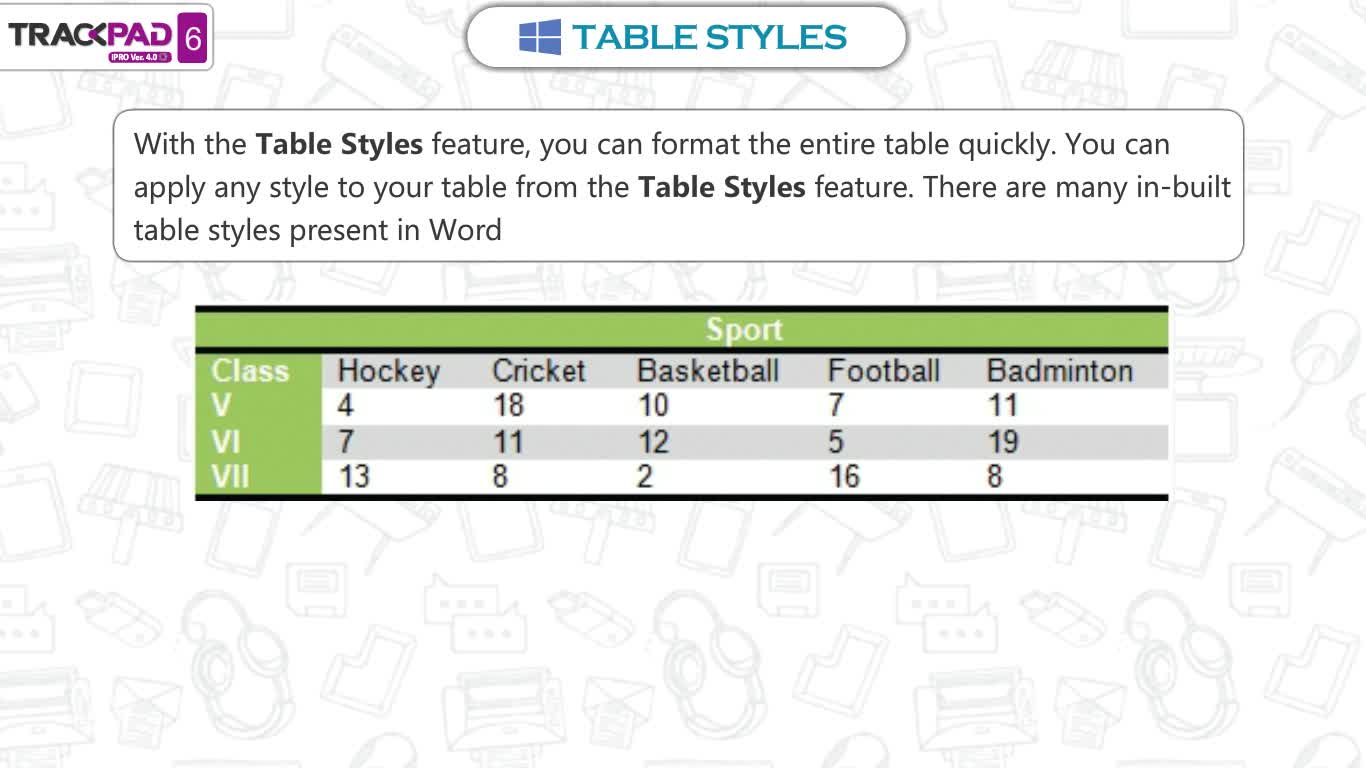Click the Basketball column heading
Screen dimensions: 1366x768
pyautogui.click(x=708, y=371)
